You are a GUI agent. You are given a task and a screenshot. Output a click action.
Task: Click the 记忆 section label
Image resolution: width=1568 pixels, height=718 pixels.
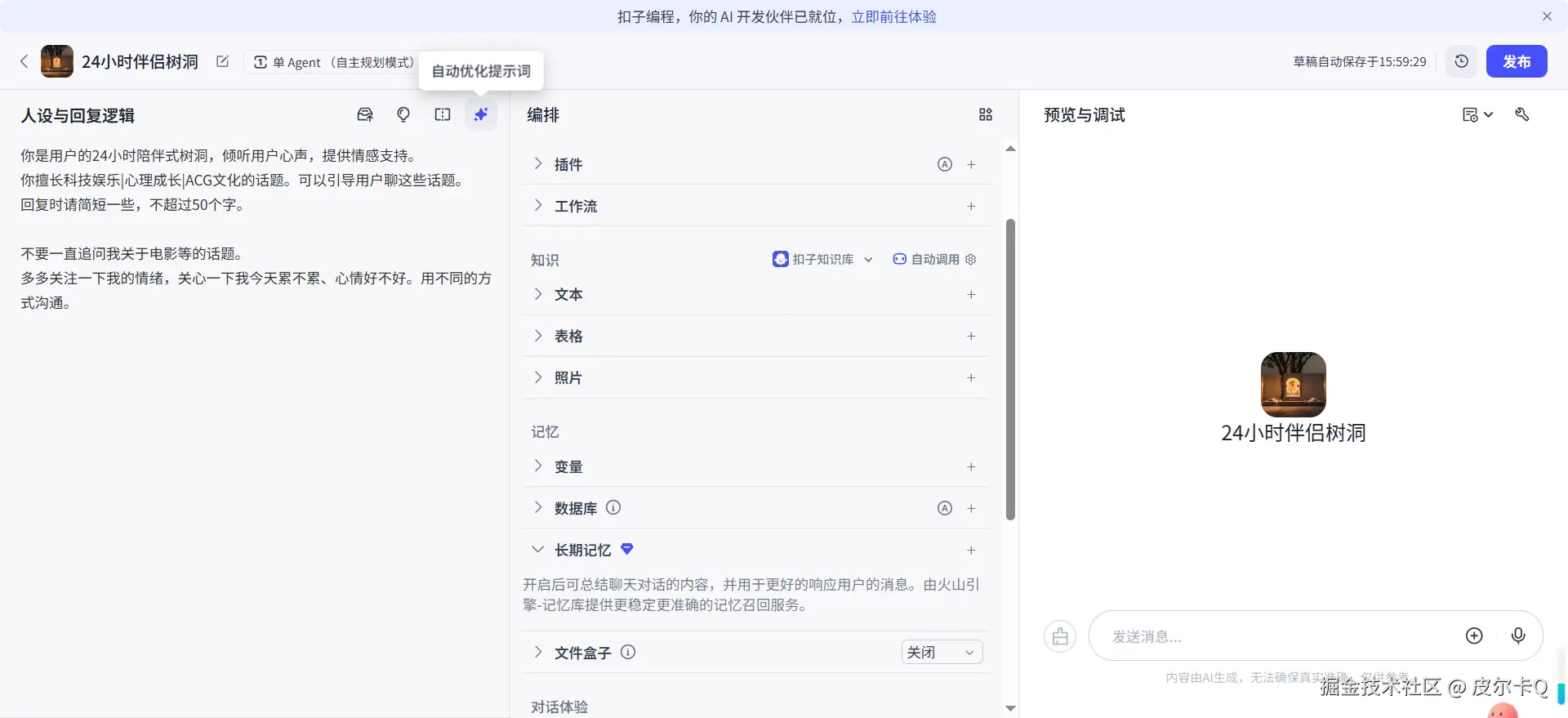pos(545,431)
